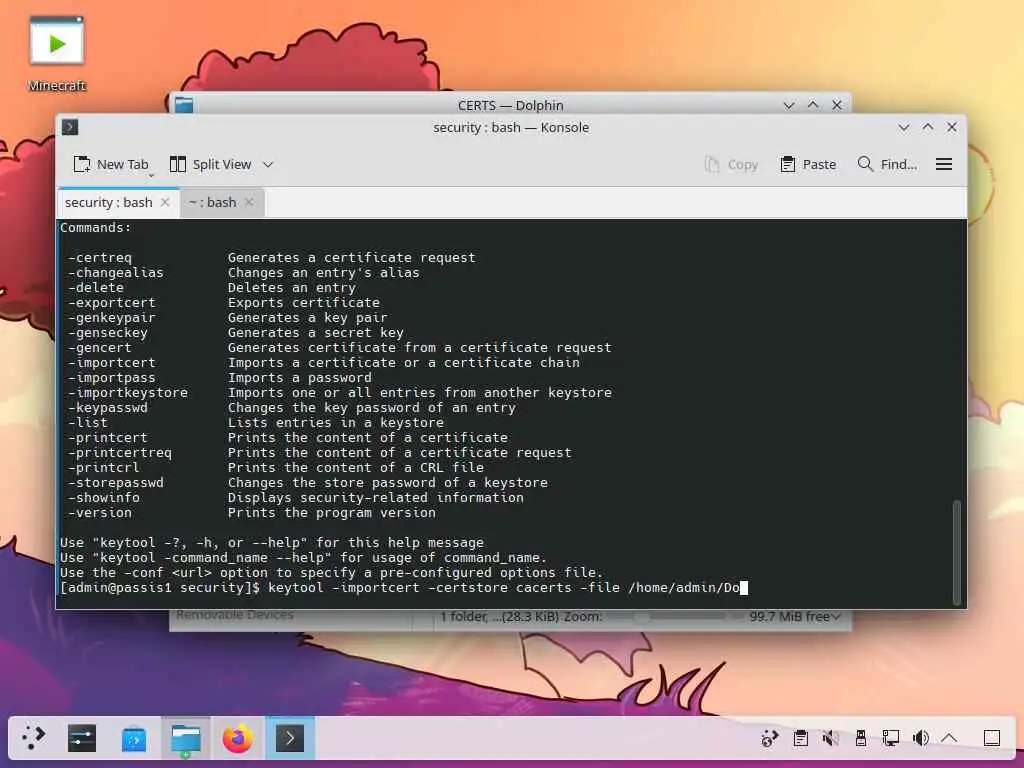Click the free space indicator in Dolphin
The height and width of the screenshot is (768, 1024).
point(794,616)
